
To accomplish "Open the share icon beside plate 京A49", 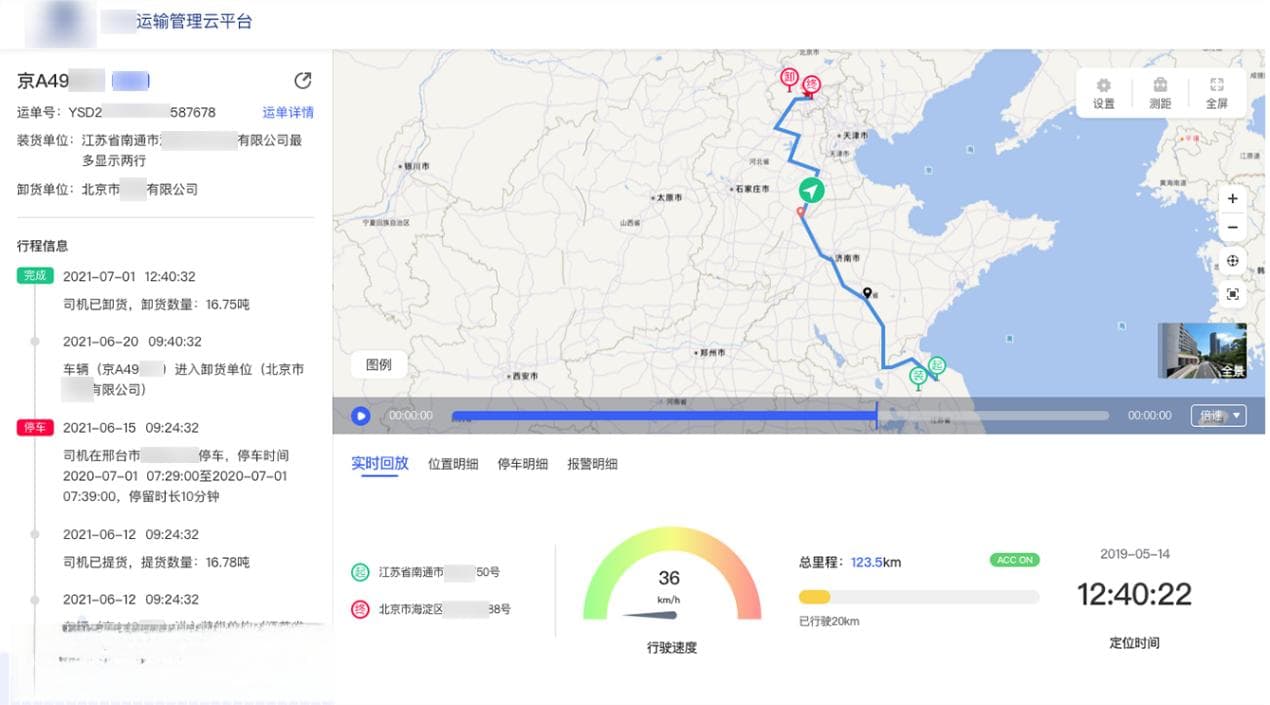I will click(x=302, y=80).
